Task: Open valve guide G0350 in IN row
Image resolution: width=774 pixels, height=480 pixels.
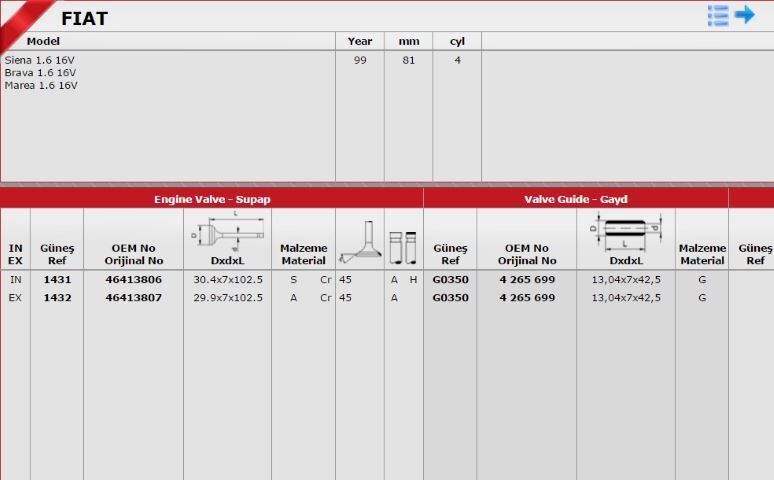Action: pyautogui.click(x=450, y=280)
